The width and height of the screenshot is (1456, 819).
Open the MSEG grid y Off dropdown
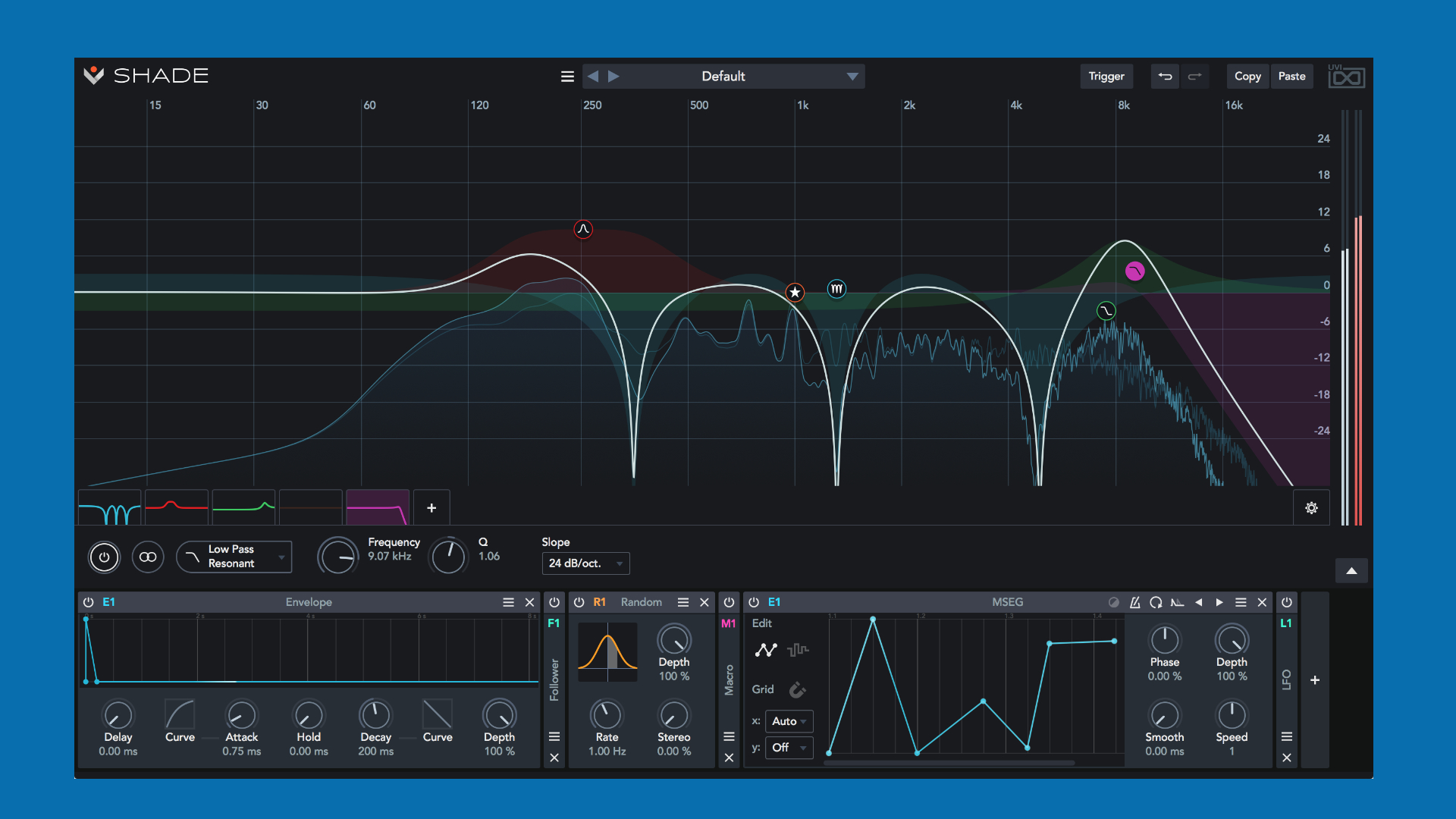tap(789, 748)
